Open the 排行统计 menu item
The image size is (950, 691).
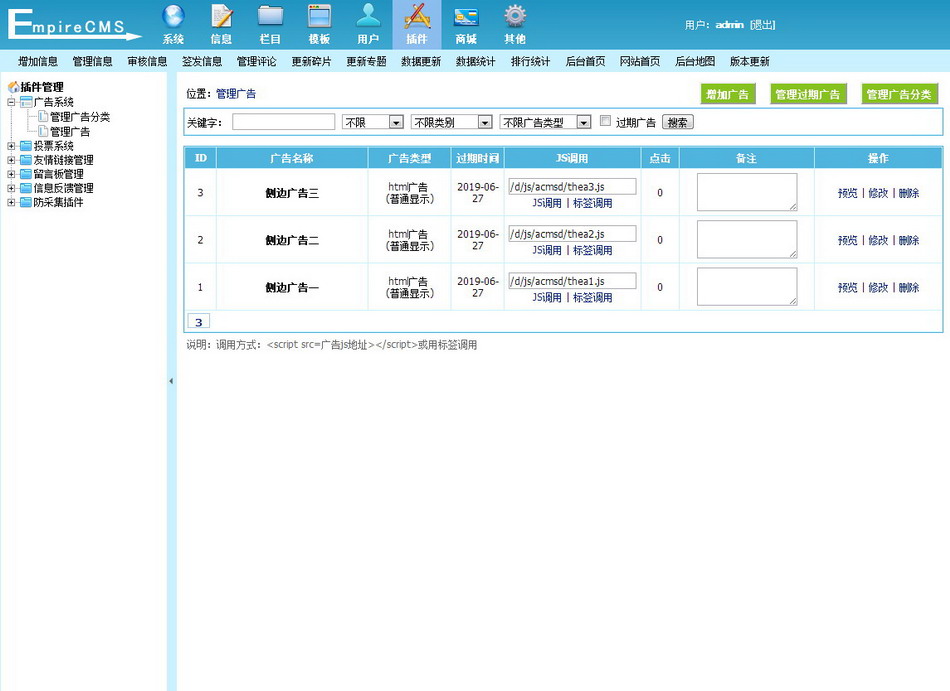[x=530, y=61]
